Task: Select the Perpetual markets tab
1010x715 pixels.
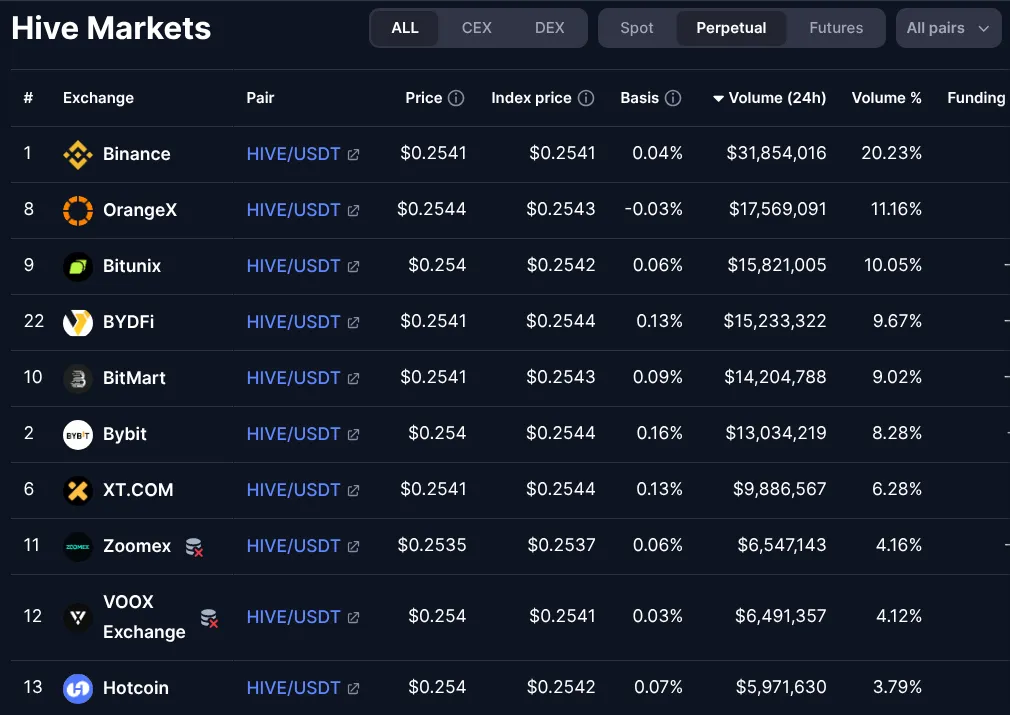Action: [731, 28]
